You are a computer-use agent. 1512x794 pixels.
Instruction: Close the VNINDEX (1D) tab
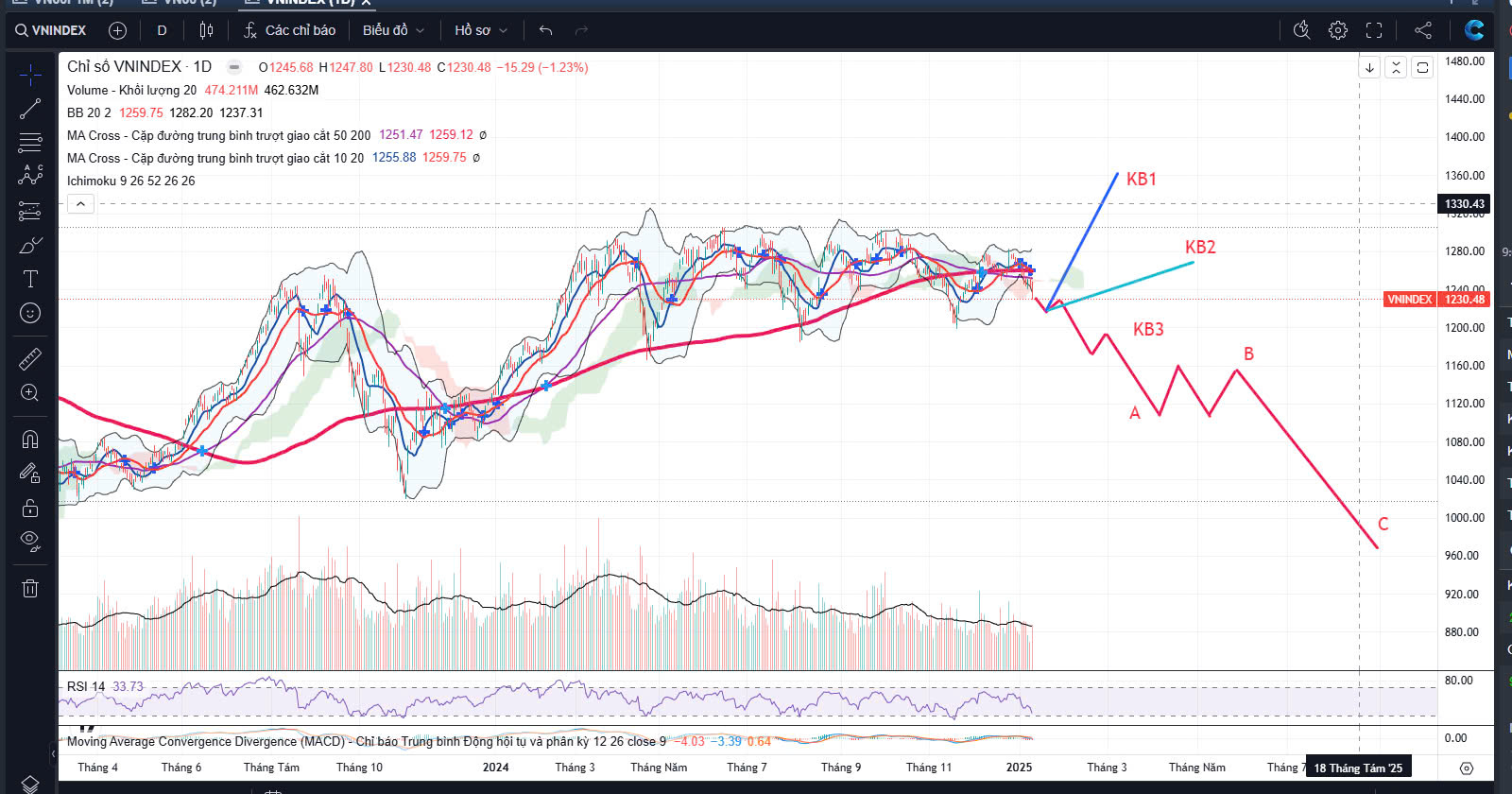point(366,2)
